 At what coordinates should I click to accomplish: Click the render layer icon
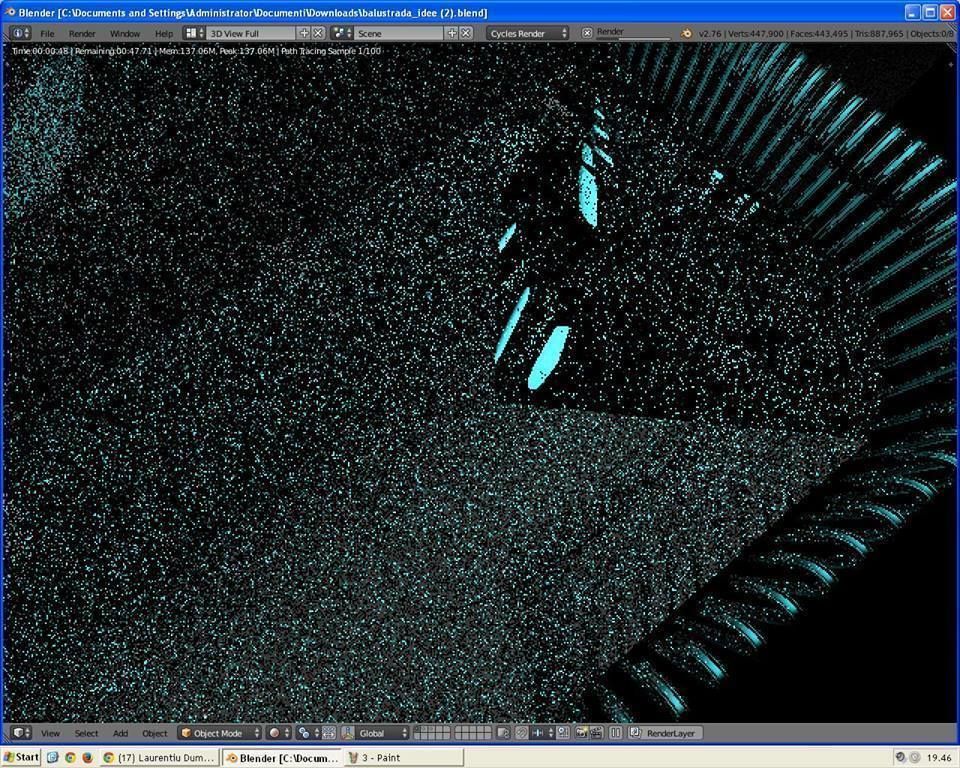[636, 732]
